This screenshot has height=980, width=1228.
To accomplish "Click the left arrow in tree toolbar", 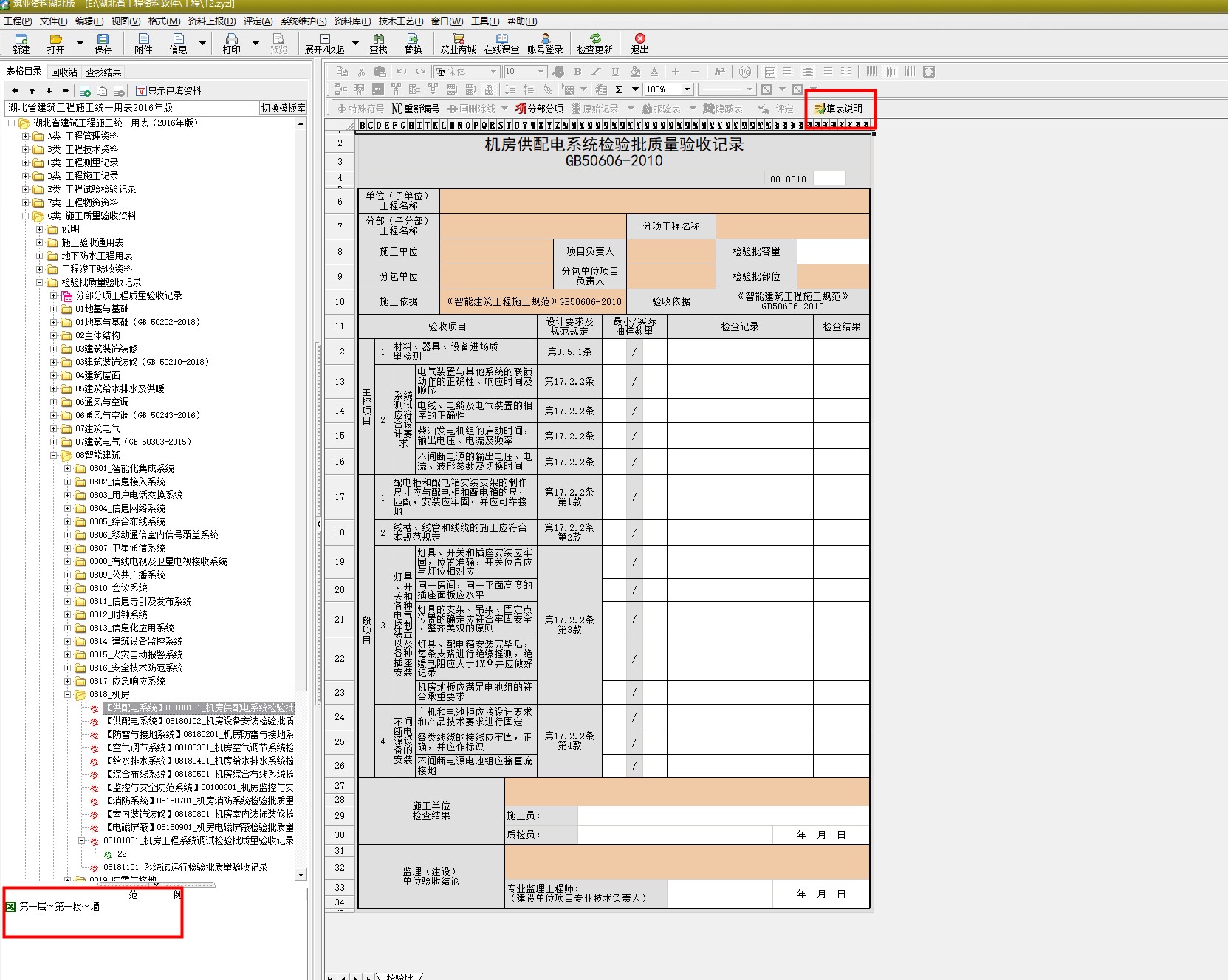I will [x=15, y=91].
